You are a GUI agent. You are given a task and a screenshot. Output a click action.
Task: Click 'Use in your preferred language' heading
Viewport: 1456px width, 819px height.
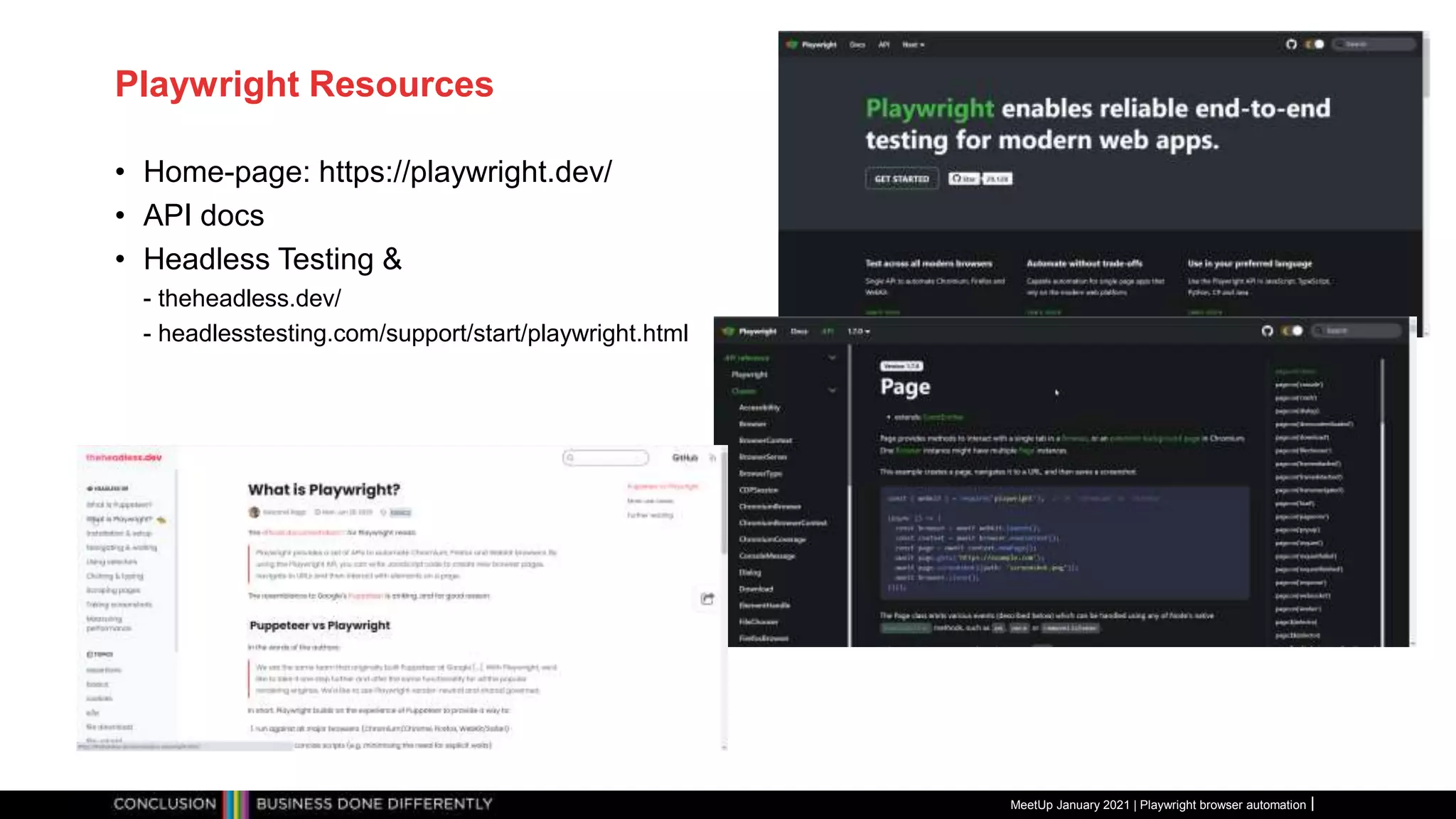[1250, 263]
